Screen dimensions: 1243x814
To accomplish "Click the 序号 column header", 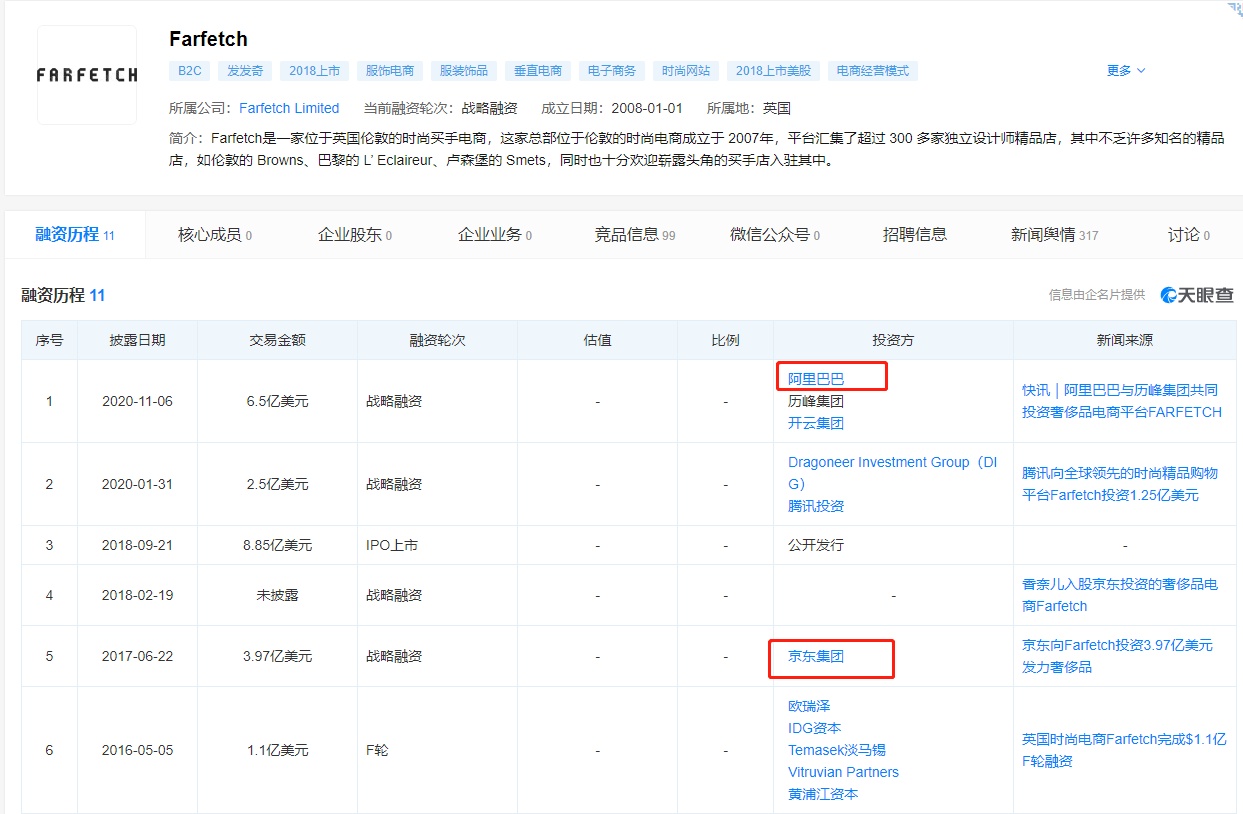I will pos(50,340).
